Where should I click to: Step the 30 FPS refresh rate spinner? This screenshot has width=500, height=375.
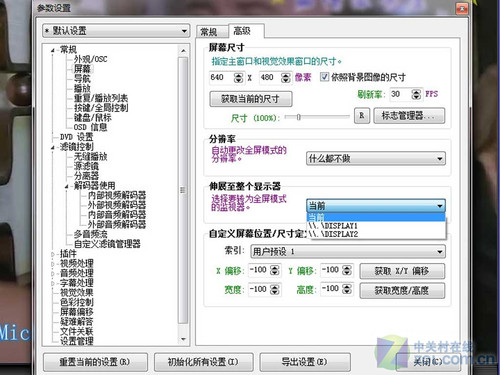pyautogui.click(x=416, y=94)
